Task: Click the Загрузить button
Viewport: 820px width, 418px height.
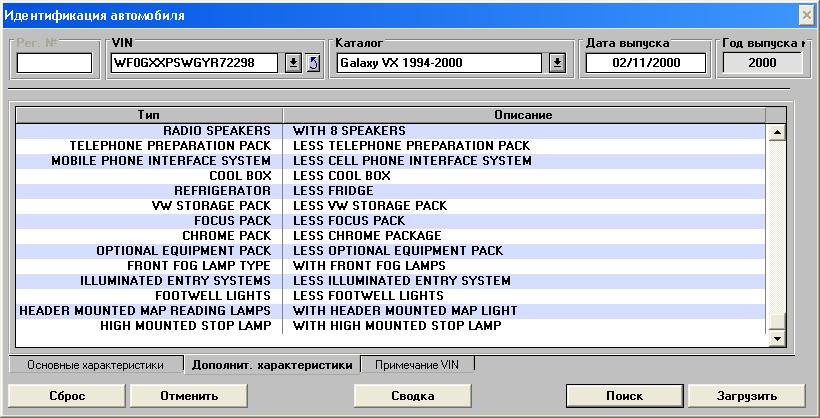Action: tap(746, 396)
